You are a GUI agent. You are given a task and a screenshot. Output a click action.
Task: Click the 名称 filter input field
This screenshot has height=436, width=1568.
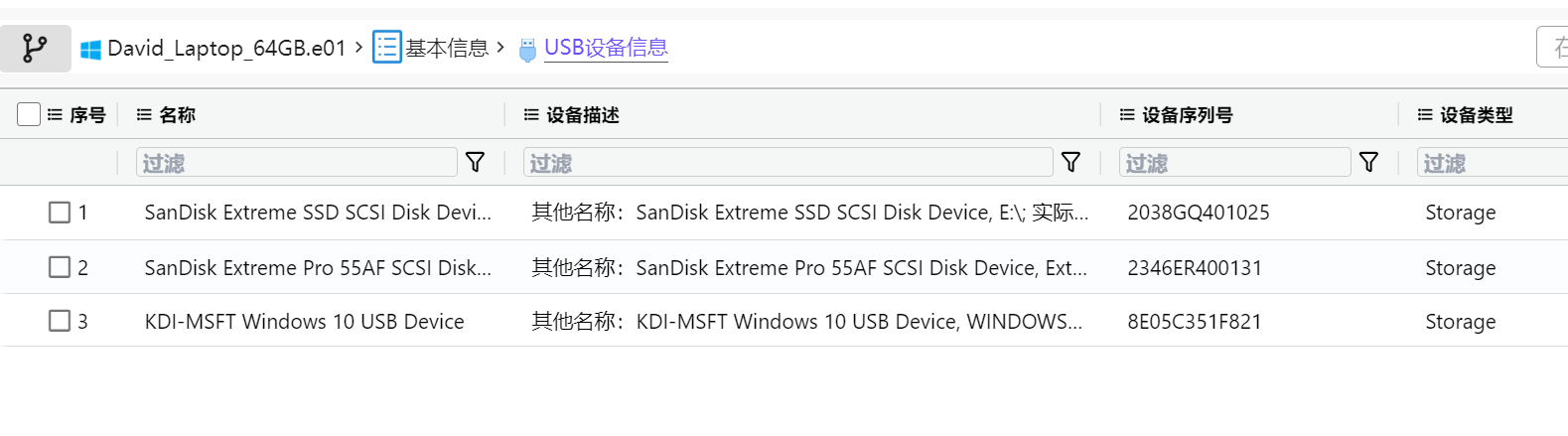point(297,162)
